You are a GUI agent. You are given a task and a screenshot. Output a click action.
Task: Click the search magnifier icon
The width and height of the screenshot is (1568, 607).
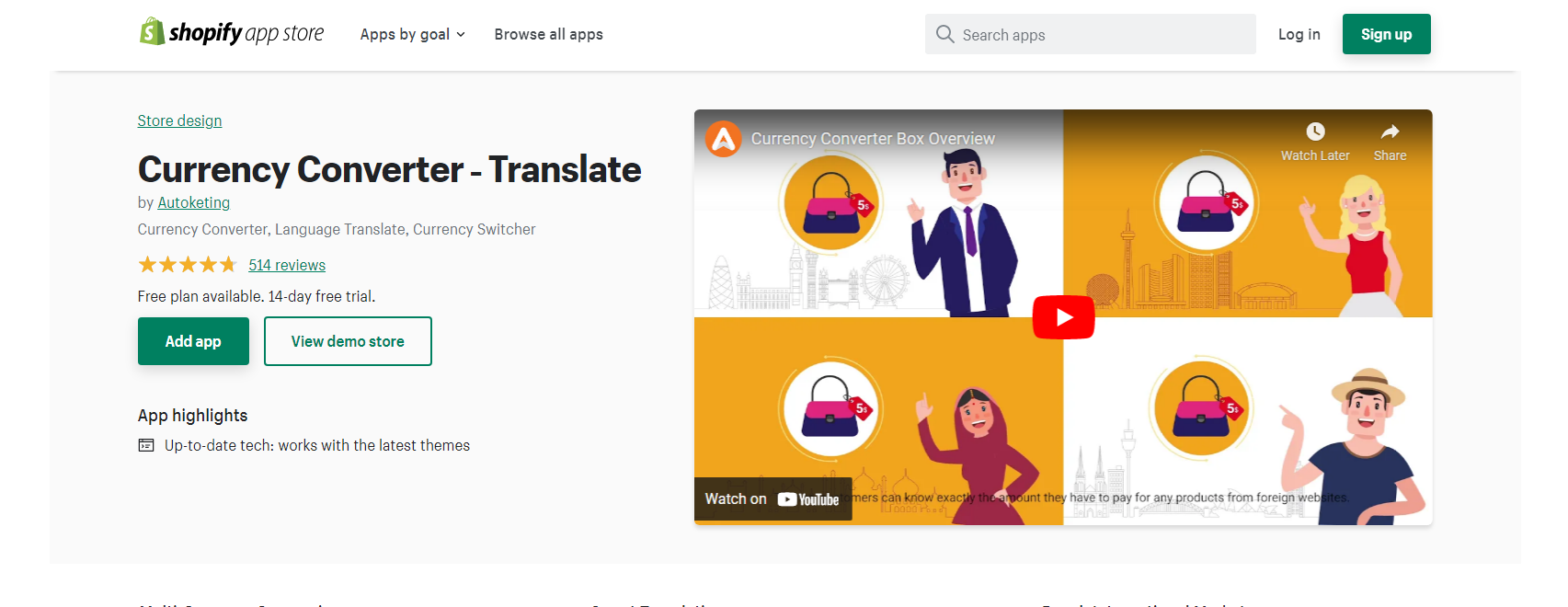pos(944,34)
